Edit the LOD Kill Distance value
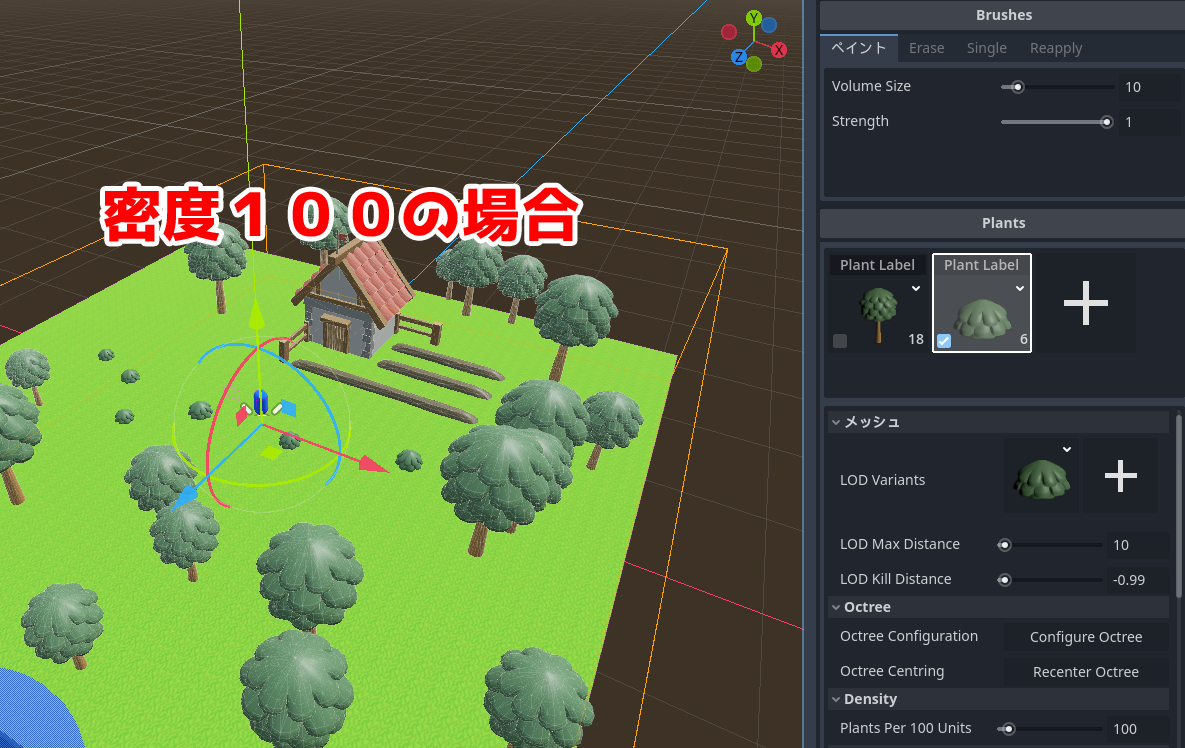1185x748 pixels. tap(1137, 580)
